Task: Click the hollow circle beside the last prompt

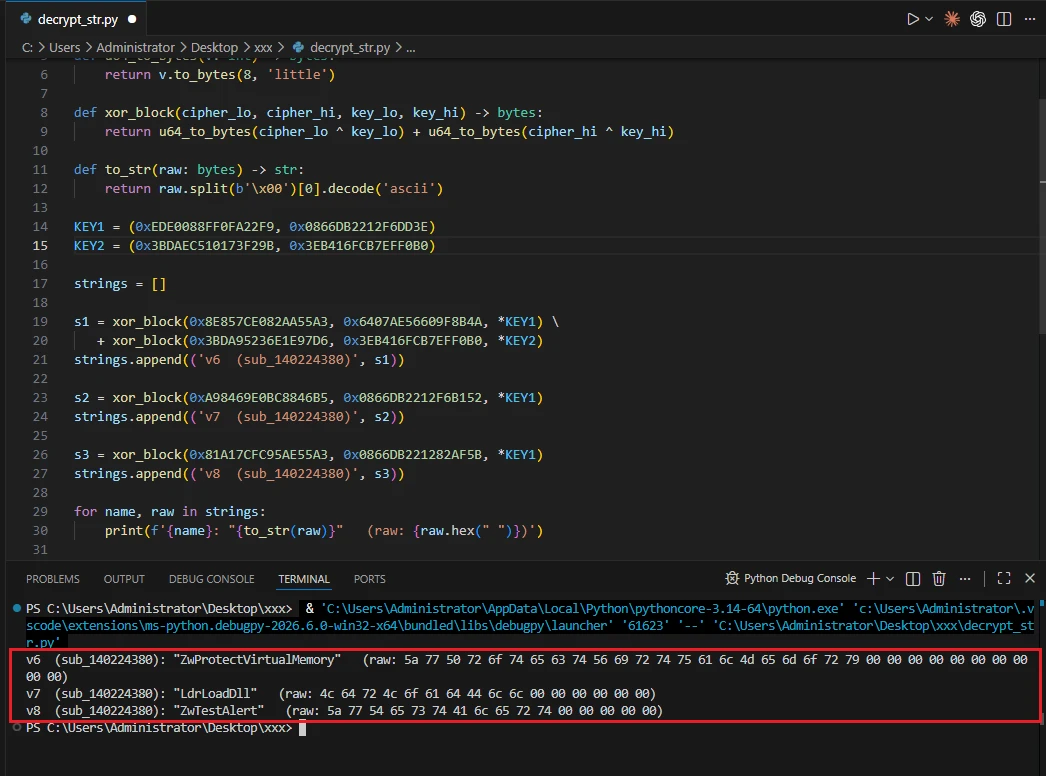Action: point(17,727)
